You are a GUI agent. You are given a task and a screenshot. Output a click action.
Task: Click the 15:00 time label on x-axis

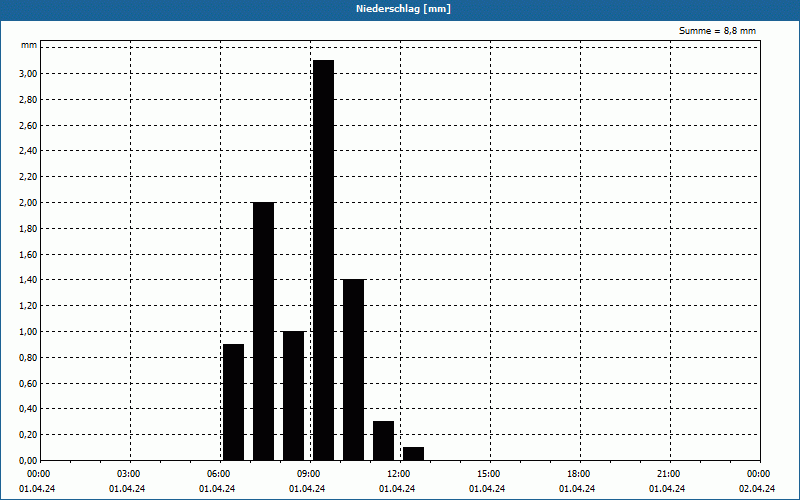[488, 474]
